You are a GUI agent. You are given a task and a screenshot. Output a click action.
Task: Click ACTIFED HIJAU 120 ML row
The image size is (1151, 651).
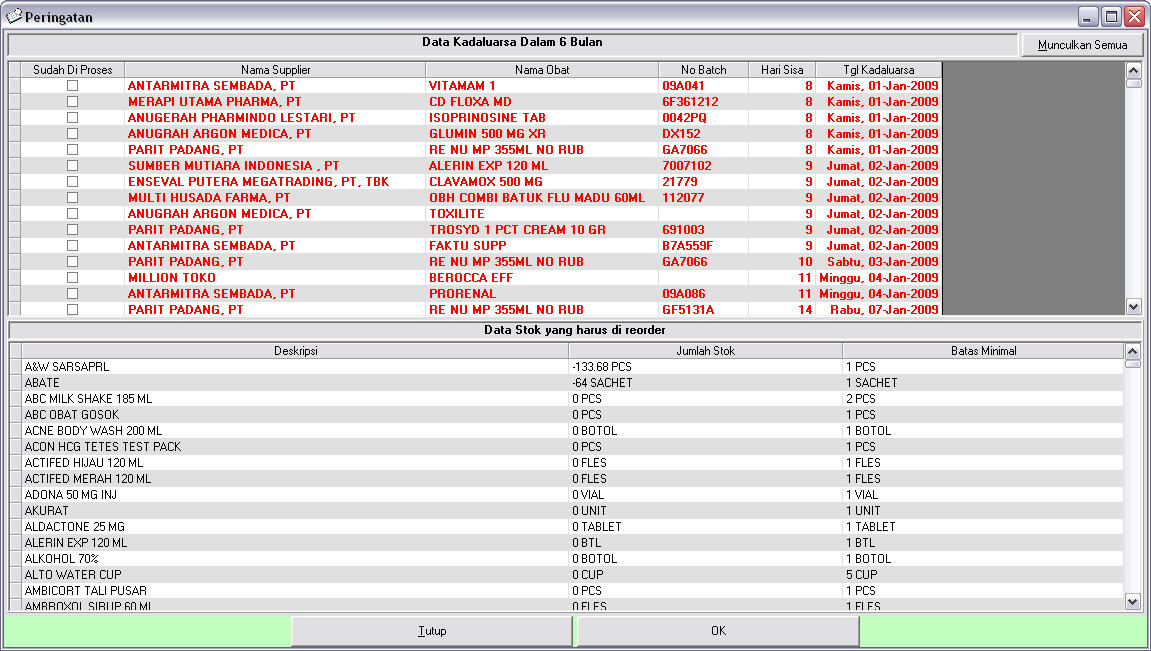pos(573,462)
